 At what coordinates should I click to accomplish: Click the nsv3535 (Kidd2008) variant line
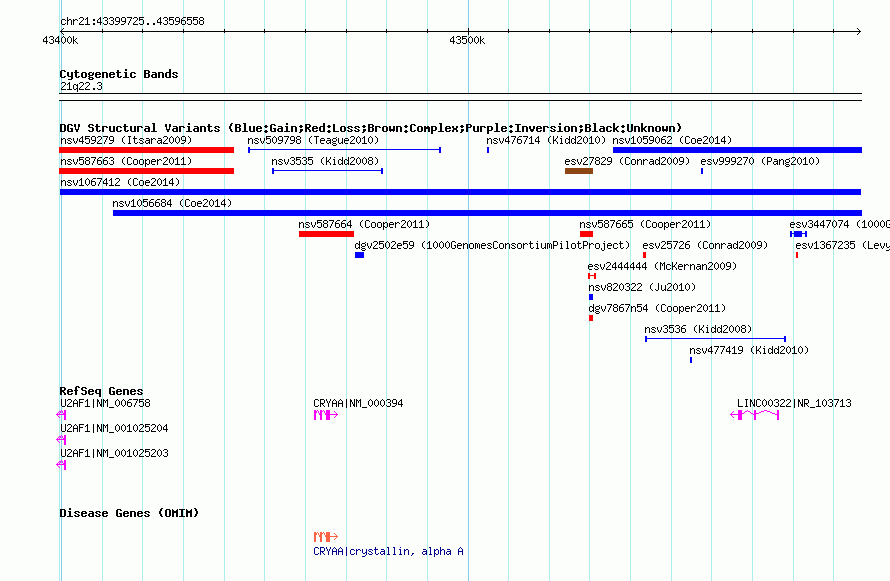pos(328,171)
